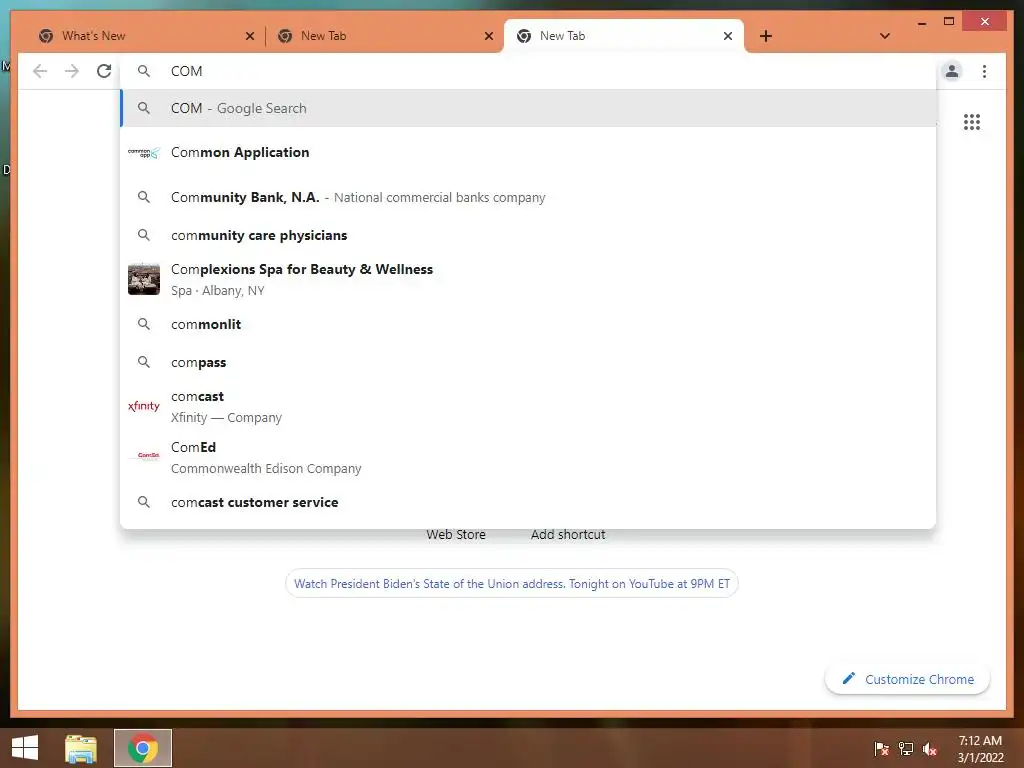Open a new tab with plus button
The width and height of the screenshot is (1024, 768).
[x=766, y=36]
